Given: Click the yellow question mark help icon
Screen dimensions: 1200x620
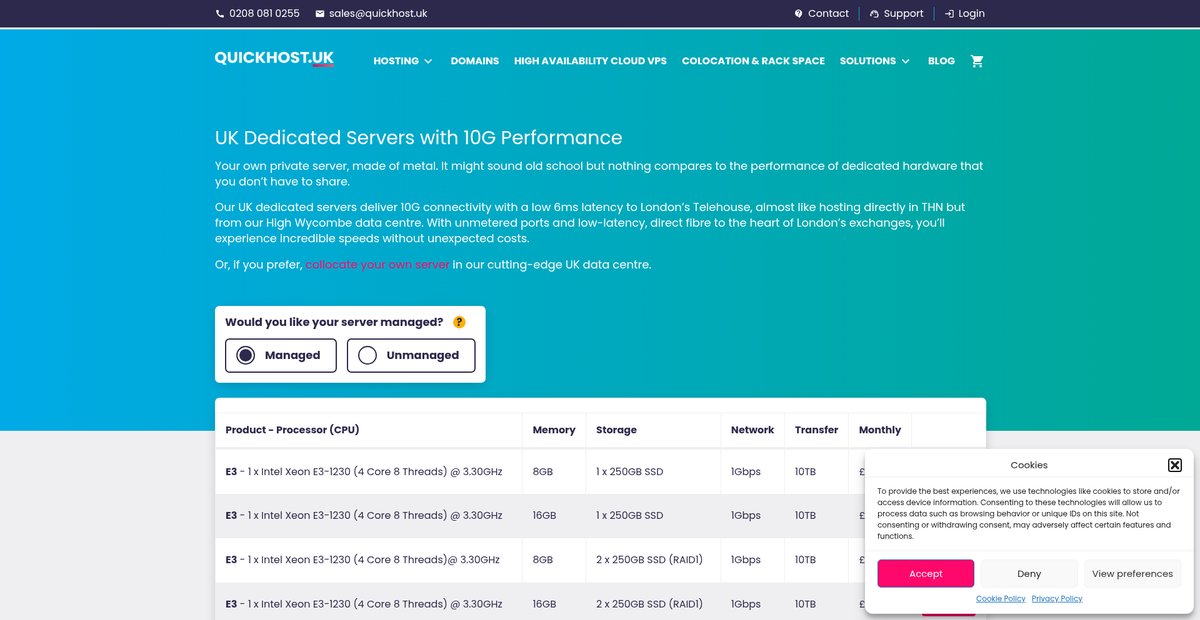Looking at the screenshot, I should pyautogui.click(x=459, y=322).
